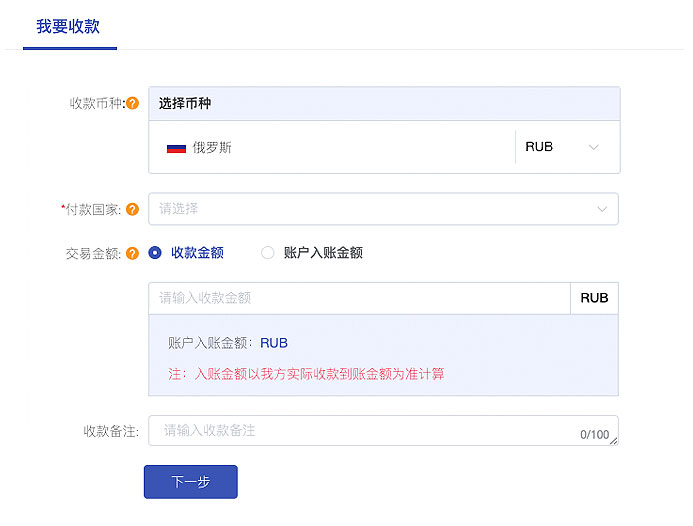Viewport: 693px width, 526px height.
Task: Click the 俄罗斯 country name
Action: click(x=212, y=148)
